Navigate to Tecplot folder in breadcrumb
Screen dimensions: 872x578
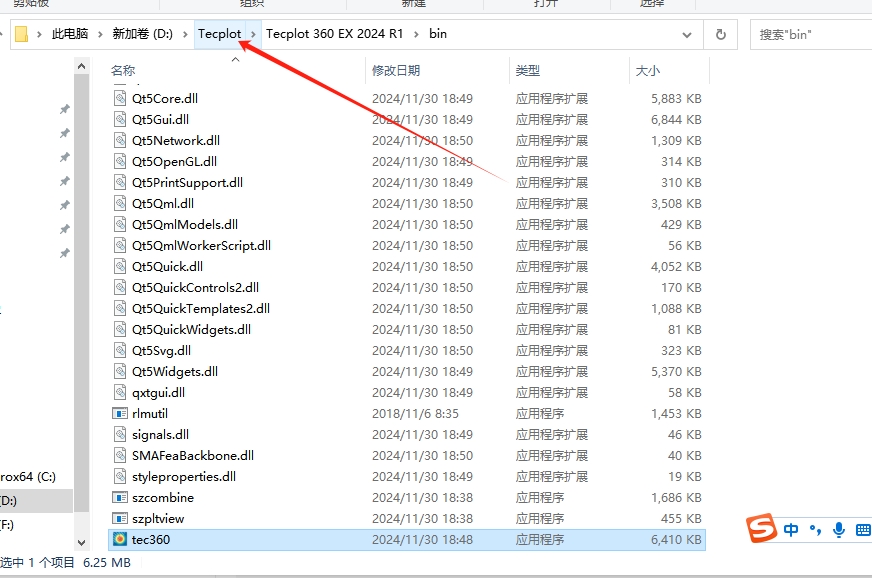click(x=219, y=34)
